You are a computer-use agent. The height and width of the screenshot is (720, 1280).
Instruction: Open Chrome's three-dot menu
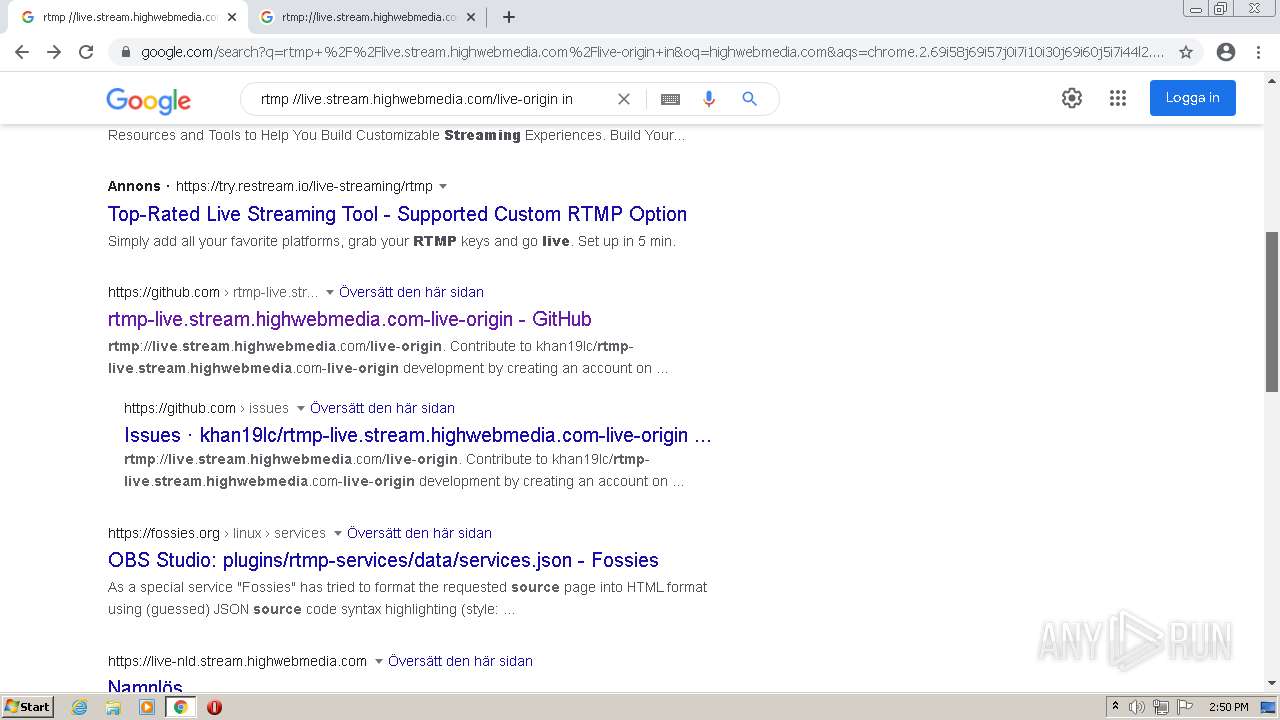click(1260, 52)
